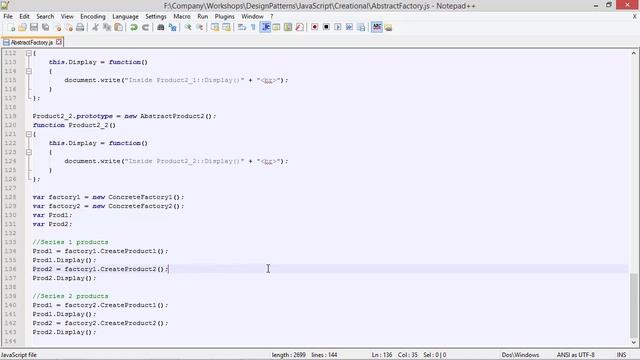The image size is (640, 360).
Task: Click the '//Series 1 products' comment line
Action: pos(70,242)
